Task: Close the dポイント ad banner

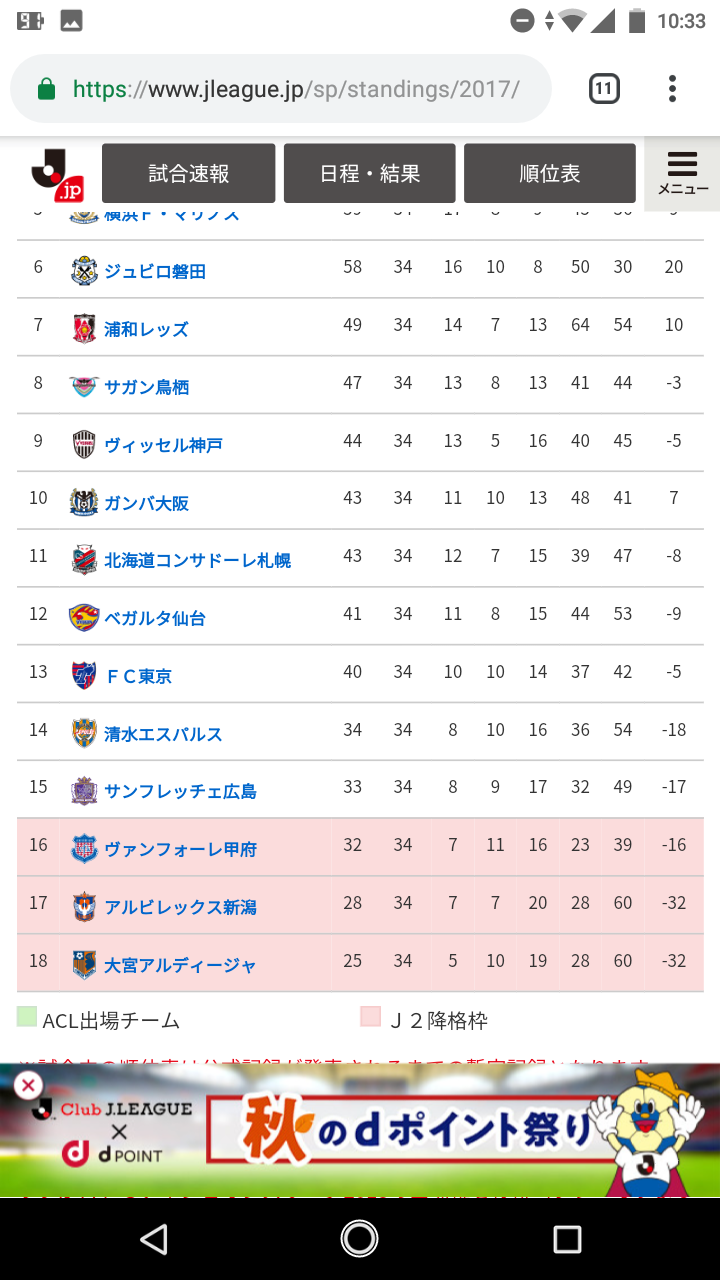Action: pyautogui.click(x=28, y=1085)
